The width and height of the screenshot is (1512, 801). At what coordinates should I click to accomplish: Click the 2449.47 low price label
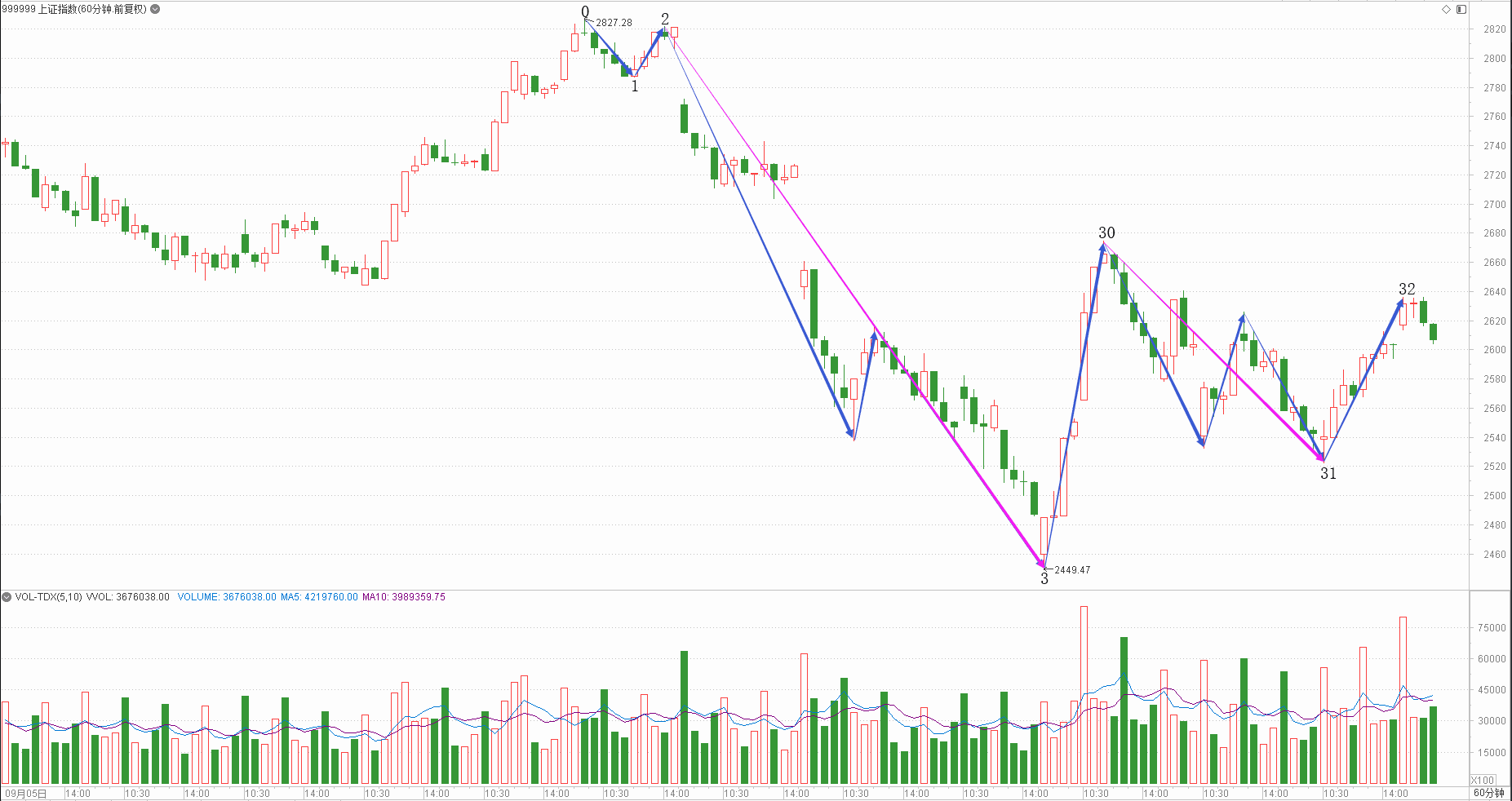point(1072,570)
